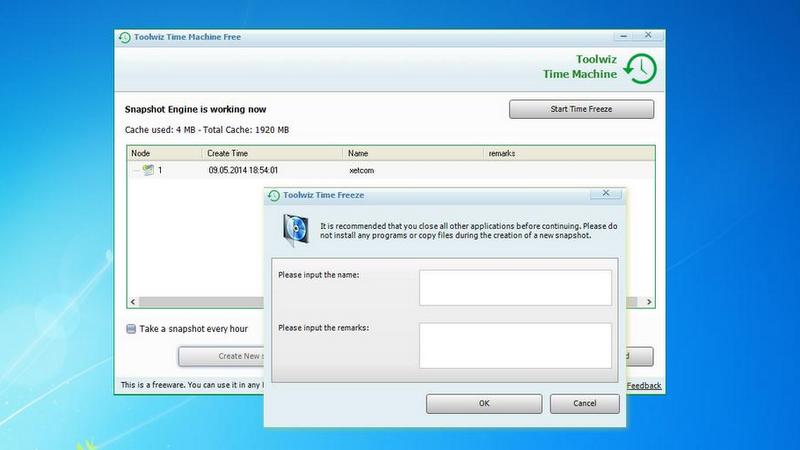This screenshot has height=450, width=800.
Task: Select snapshot node 1 icon
Action: tap(148, 170)
